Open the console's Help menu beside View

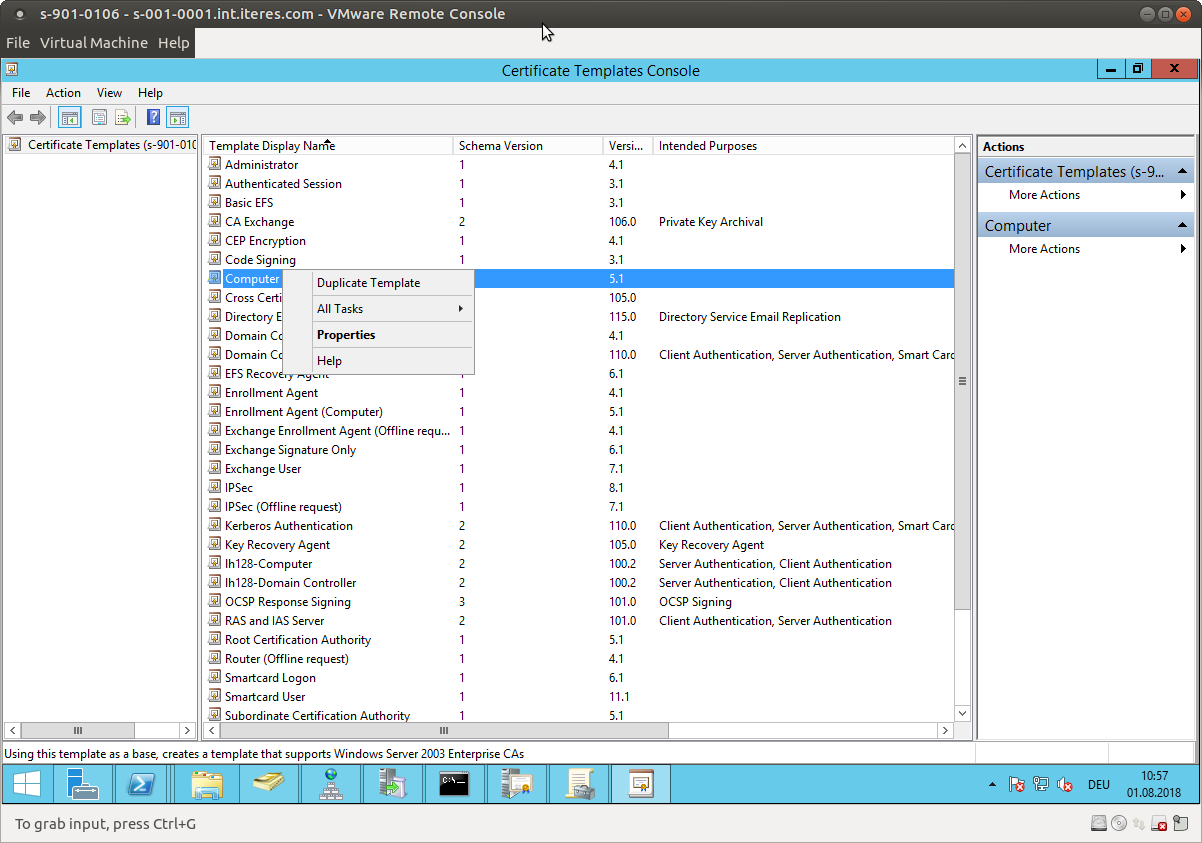150,93
